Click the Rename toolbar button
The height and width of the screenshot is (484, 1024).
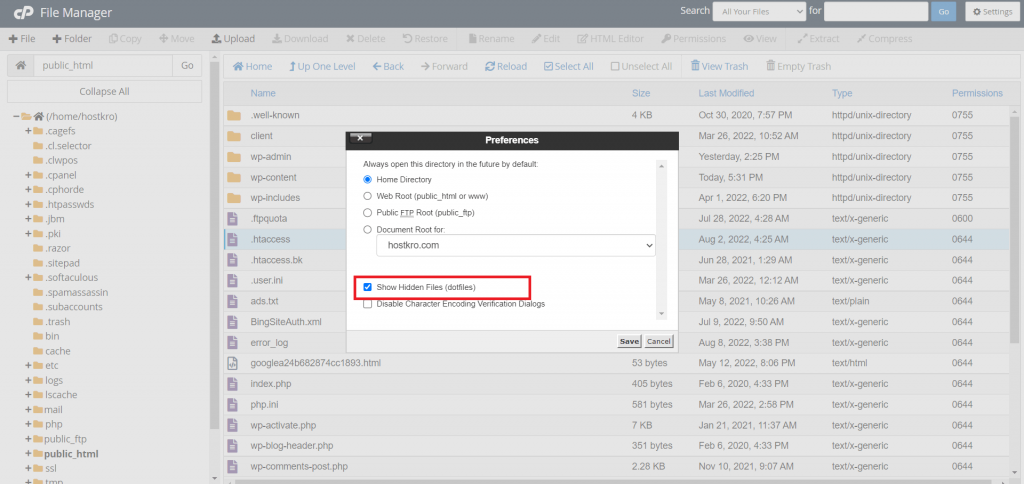point(490,39)
